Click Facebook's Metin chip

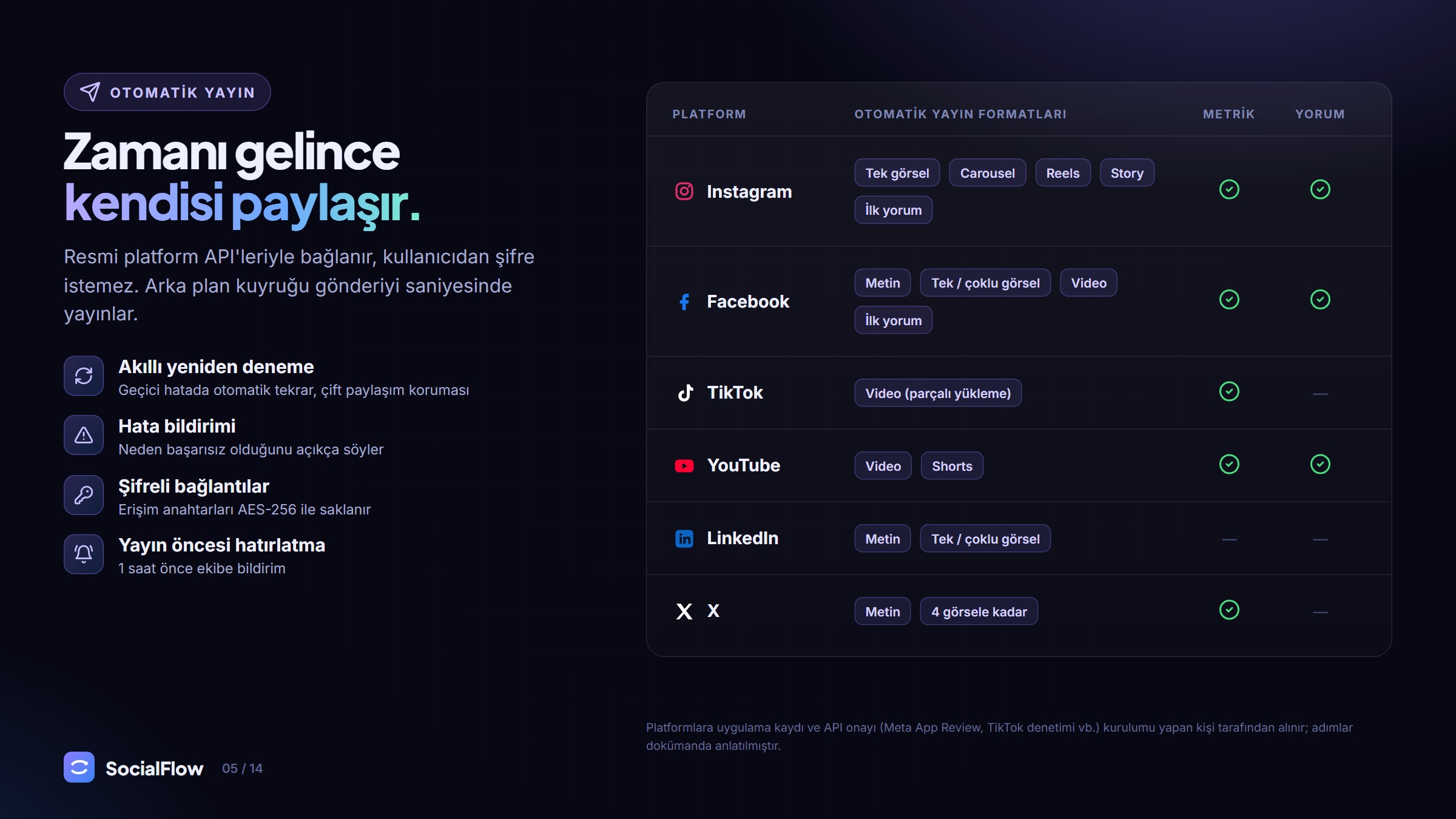pyautogui.click(x=883, y=283)
